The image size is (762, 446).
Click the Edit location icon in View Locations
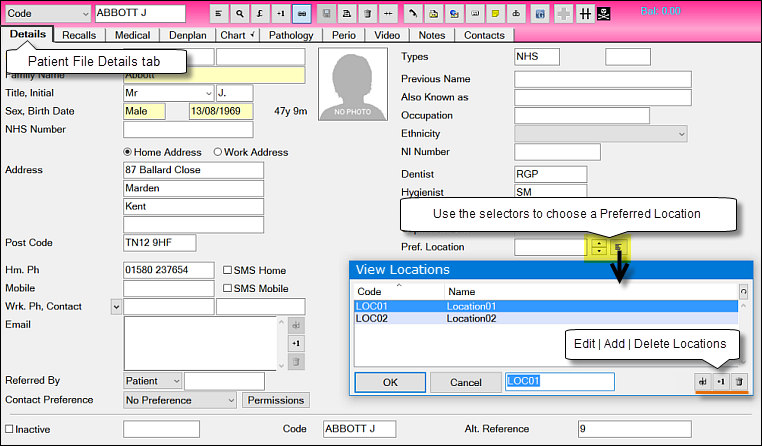(x=703, y=382)
